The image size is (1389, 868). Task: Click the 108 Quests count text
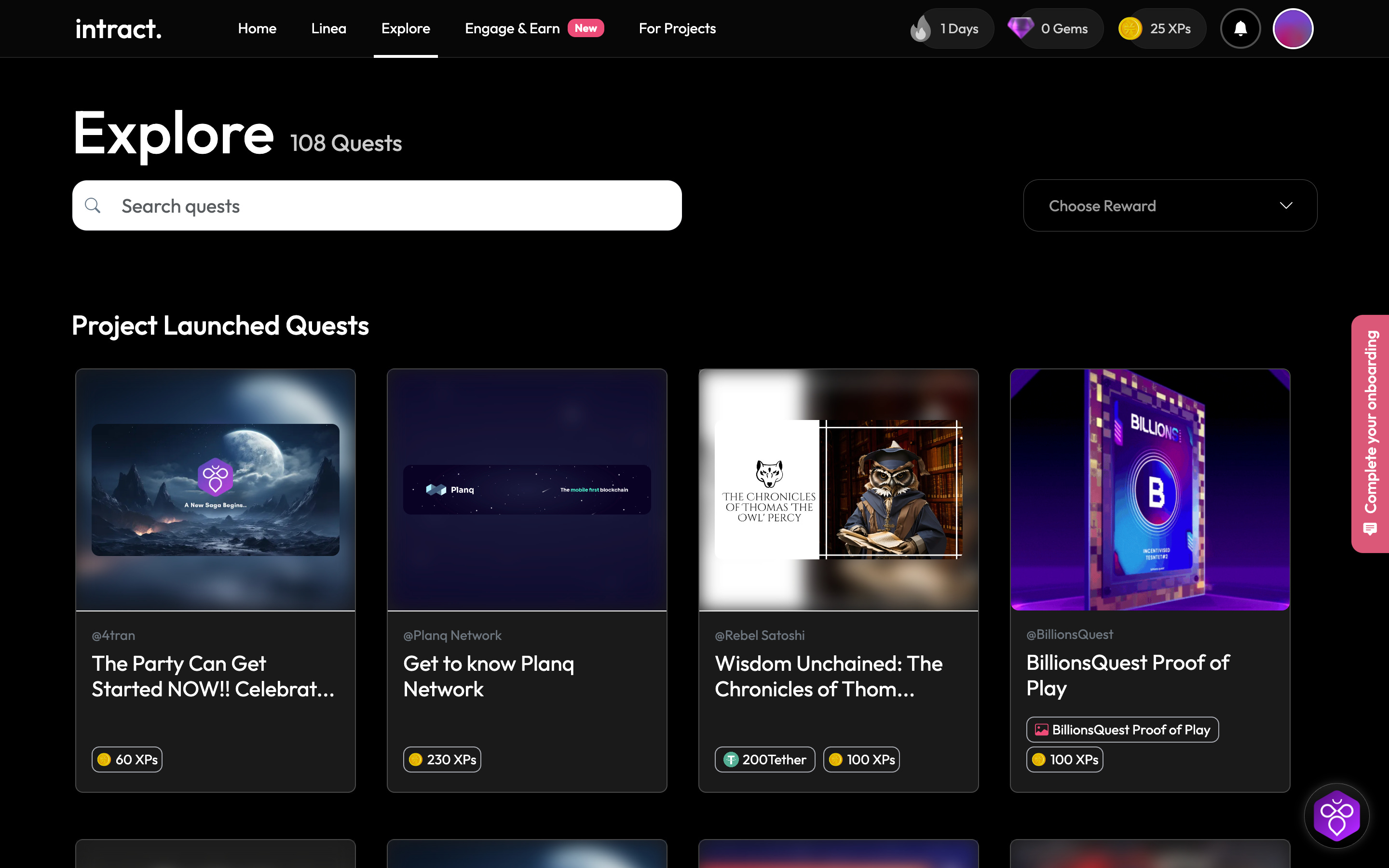click(345, 144)
